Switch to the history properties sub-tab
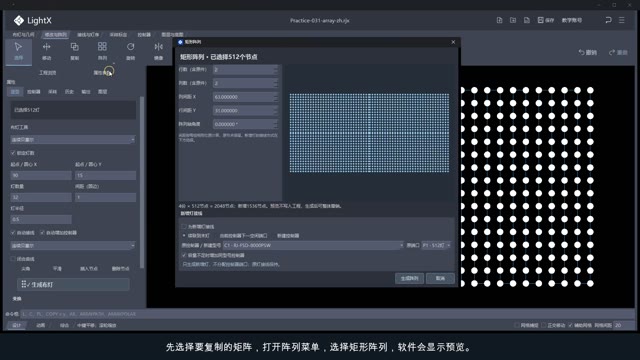 (69, 92)
